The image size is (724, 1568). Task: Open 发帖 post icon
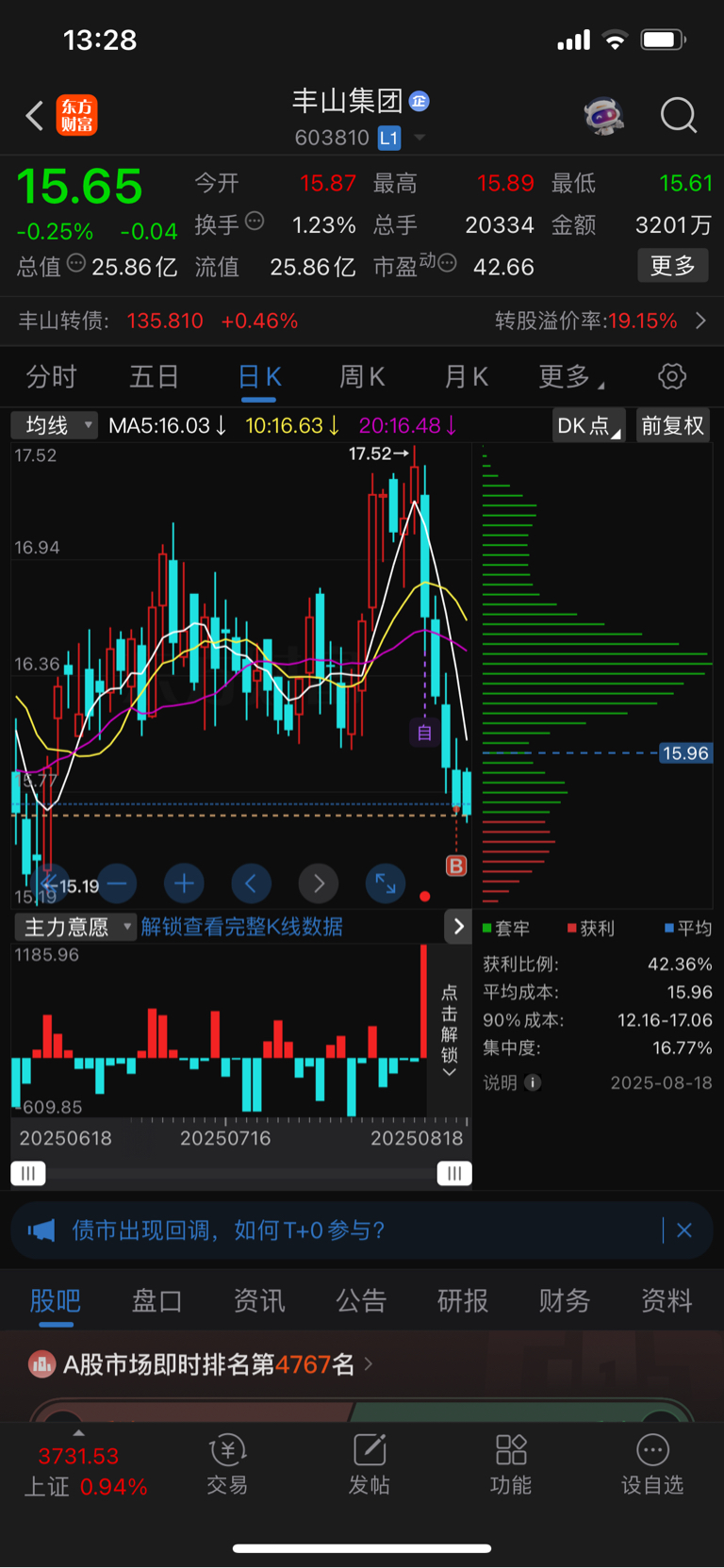pos(369,1464)
